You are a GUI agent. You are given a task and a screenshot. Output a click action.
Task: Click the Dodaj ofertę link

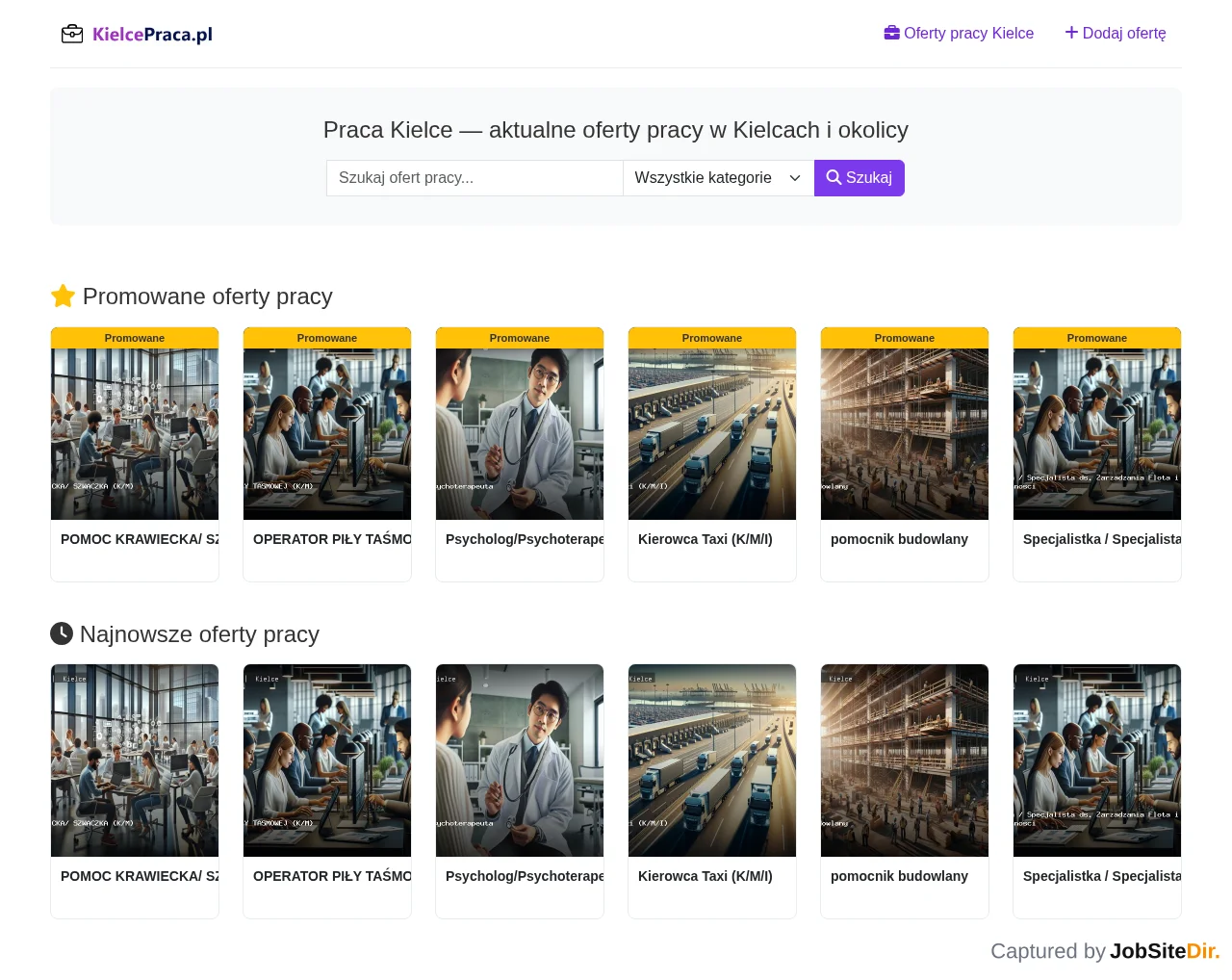pos(1116,33)
